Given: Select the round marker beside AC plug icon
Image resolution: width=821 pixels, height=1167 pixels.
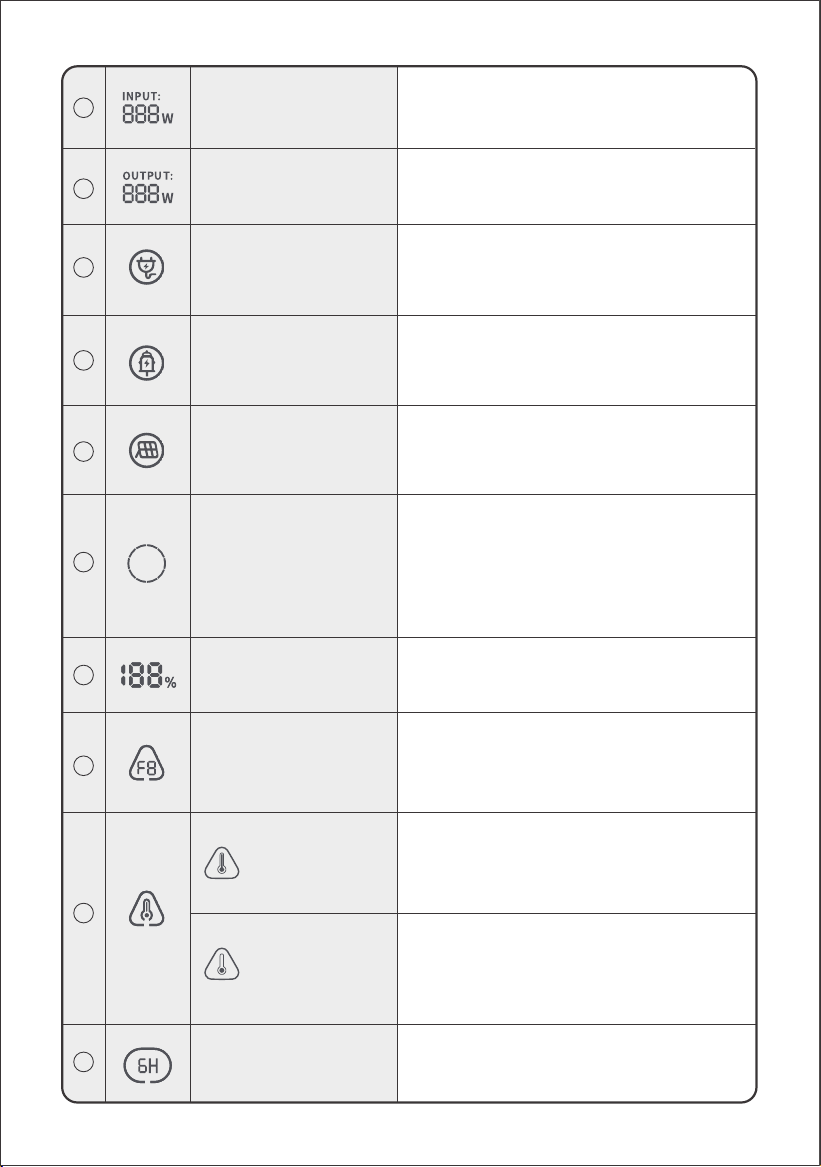Looking at the screenshot, I should 83,267.
